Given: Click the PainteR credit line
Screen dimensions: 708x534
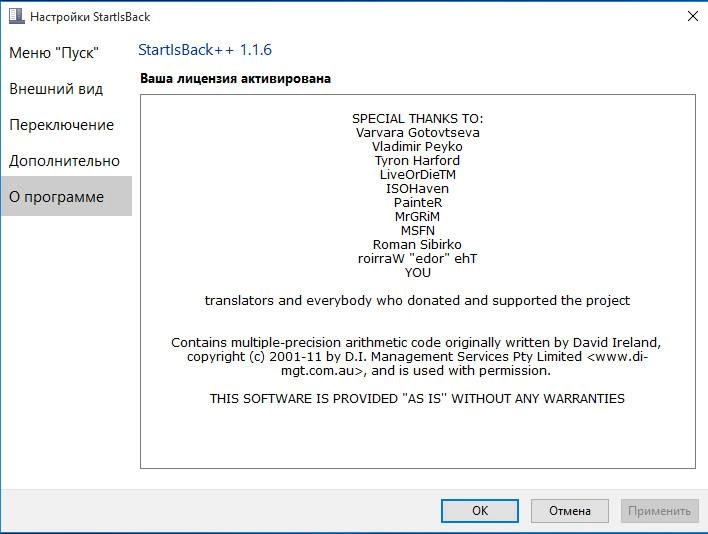Looking at the screenshot, I should (x=418, y=203).
